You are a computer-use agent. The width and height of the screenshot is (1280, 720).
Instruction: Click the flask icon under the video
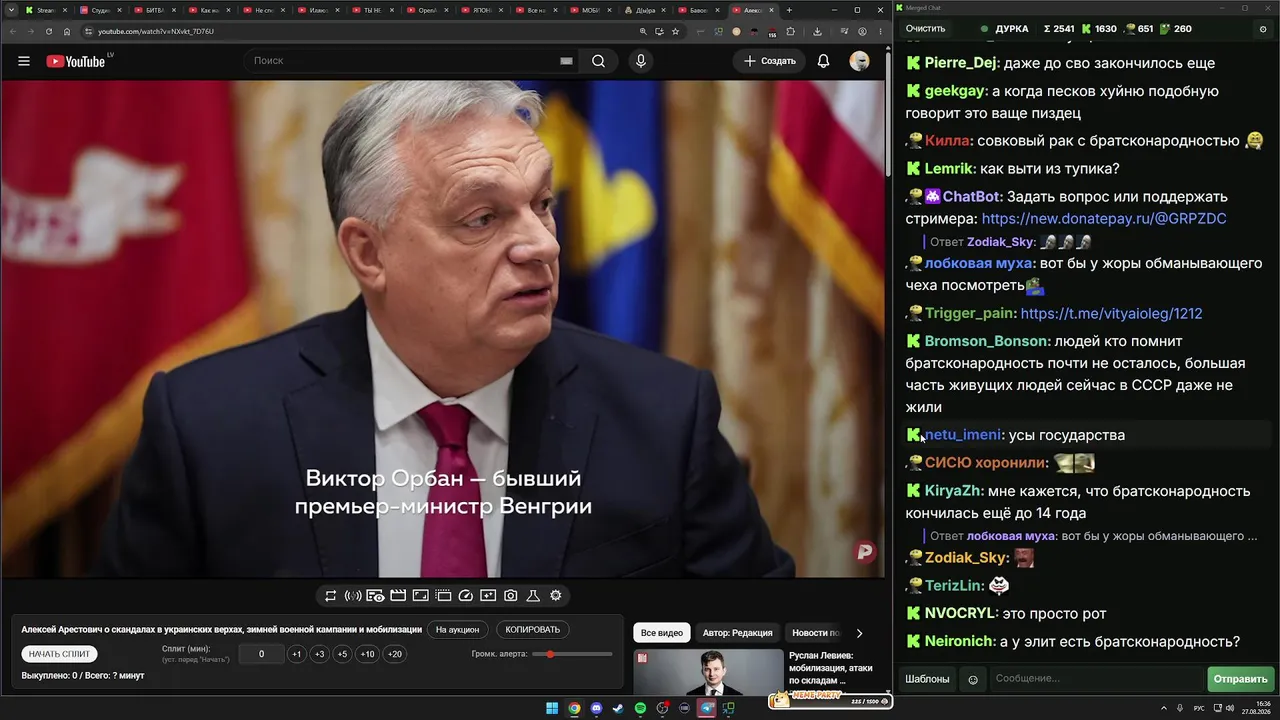[x=533, y=595]
